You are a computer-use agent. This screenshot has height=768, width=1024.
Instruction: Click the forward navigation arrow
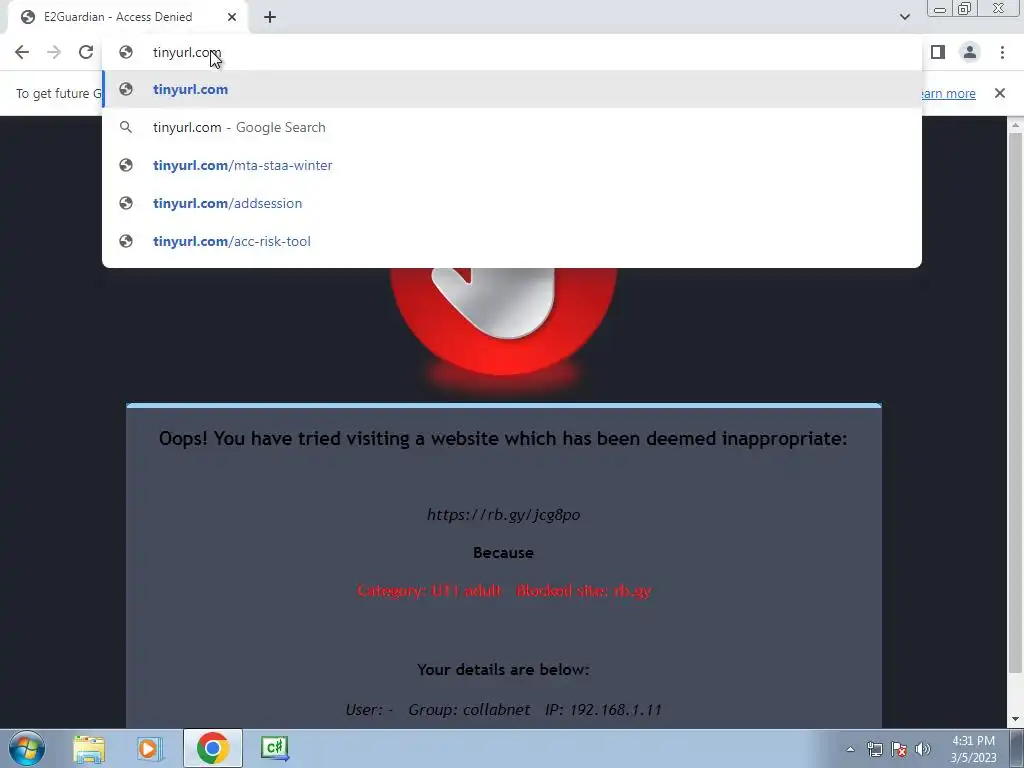(54, 52)
